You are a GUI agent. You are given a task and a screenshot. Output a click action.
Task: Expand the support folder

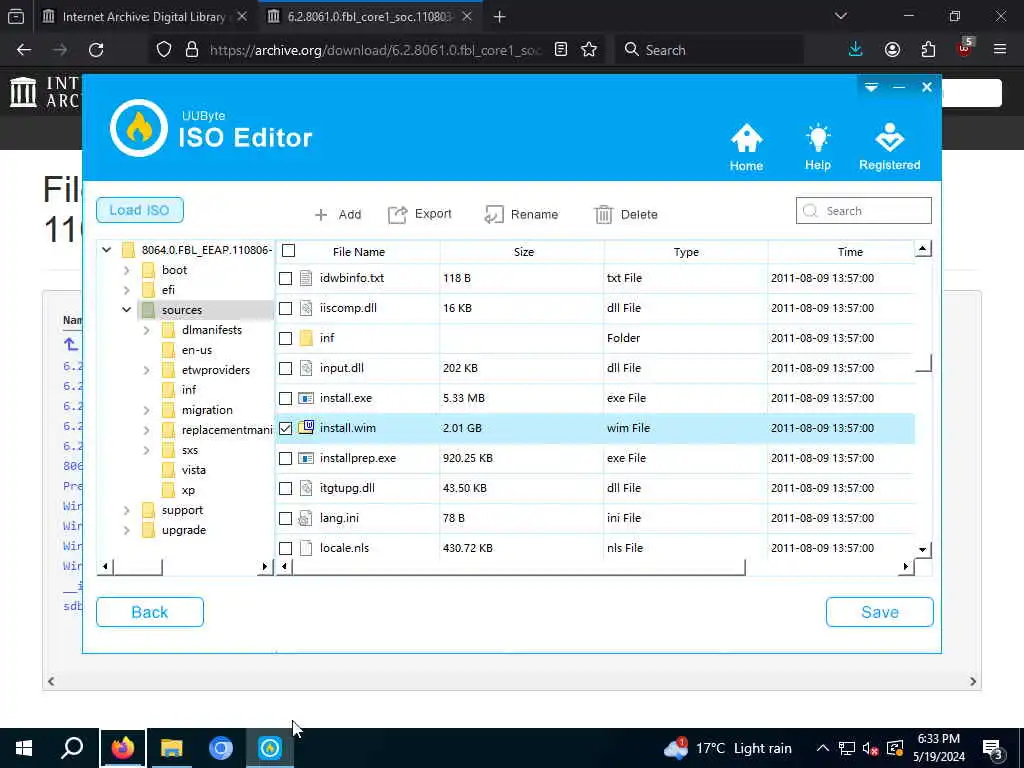[x=127, y=510]
